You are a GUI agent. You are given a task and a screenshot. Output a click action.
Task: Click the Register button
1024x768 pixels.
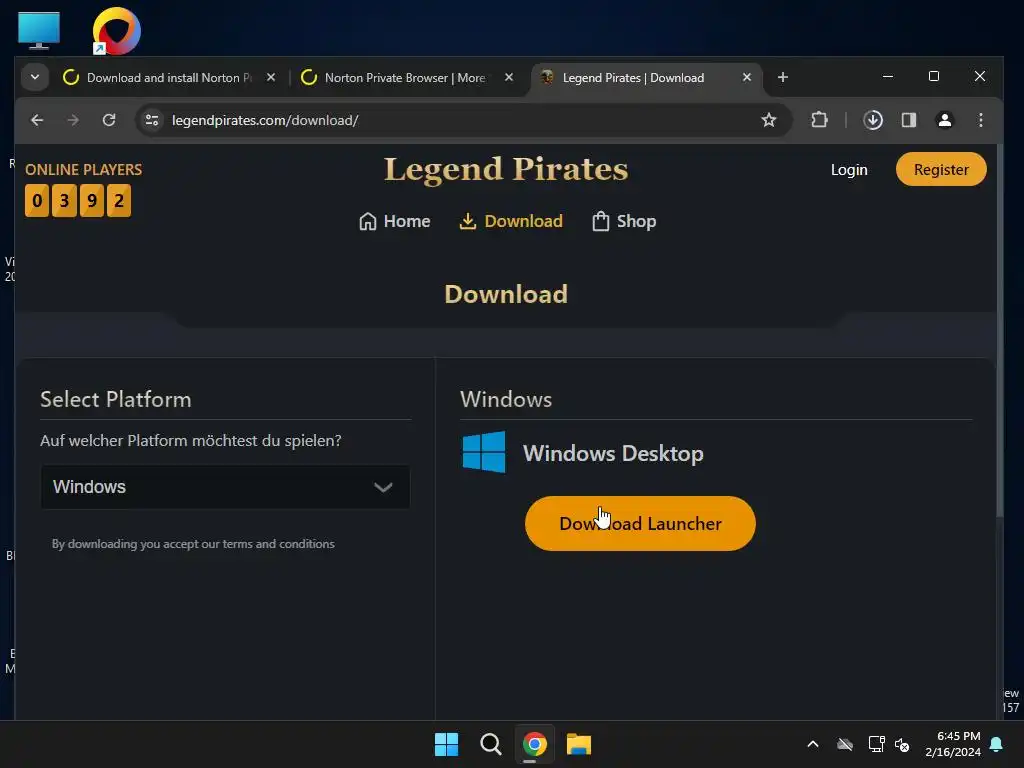click(941, 169)
